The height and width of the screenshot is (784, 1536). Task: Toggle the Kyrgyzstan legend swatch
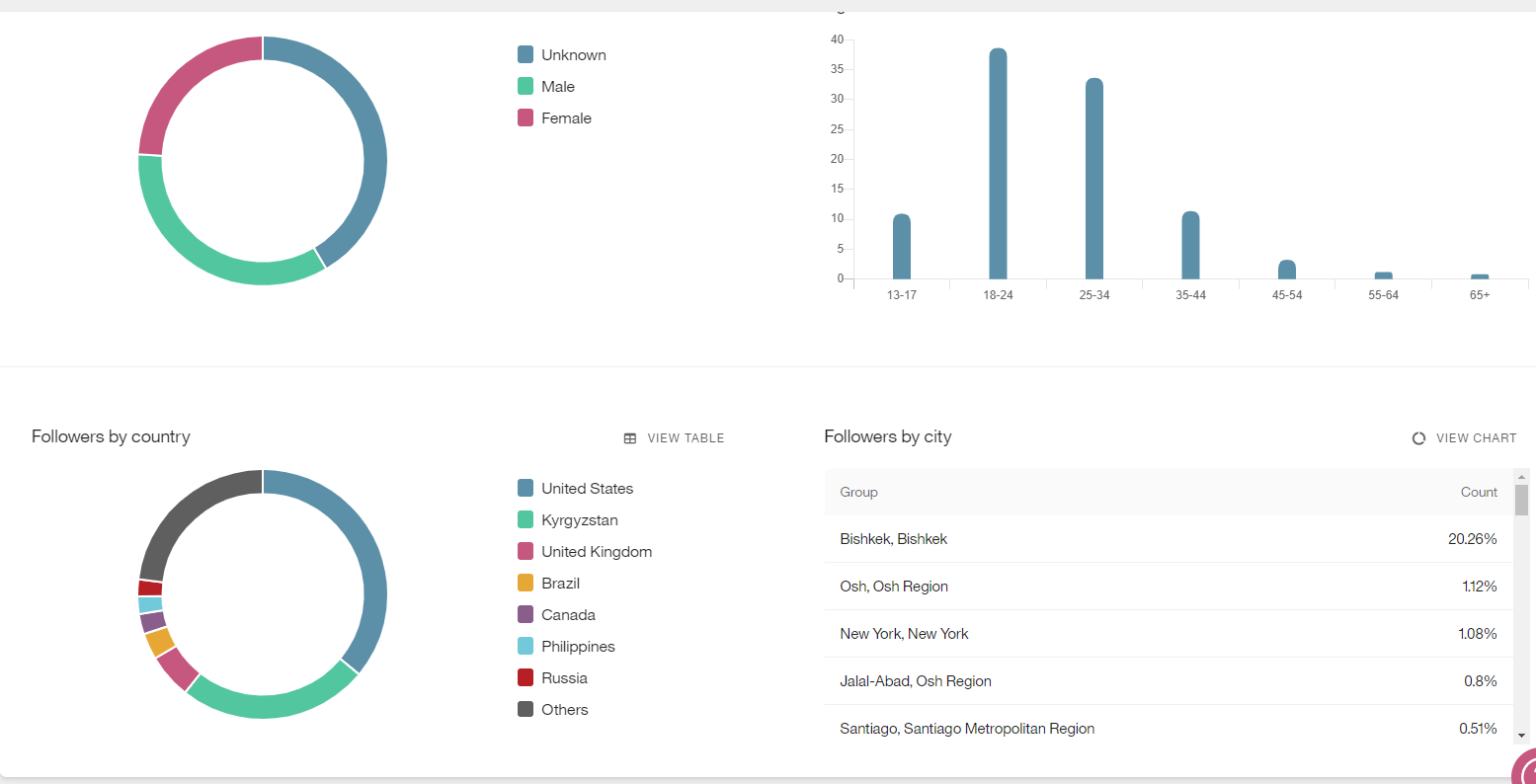525,520
